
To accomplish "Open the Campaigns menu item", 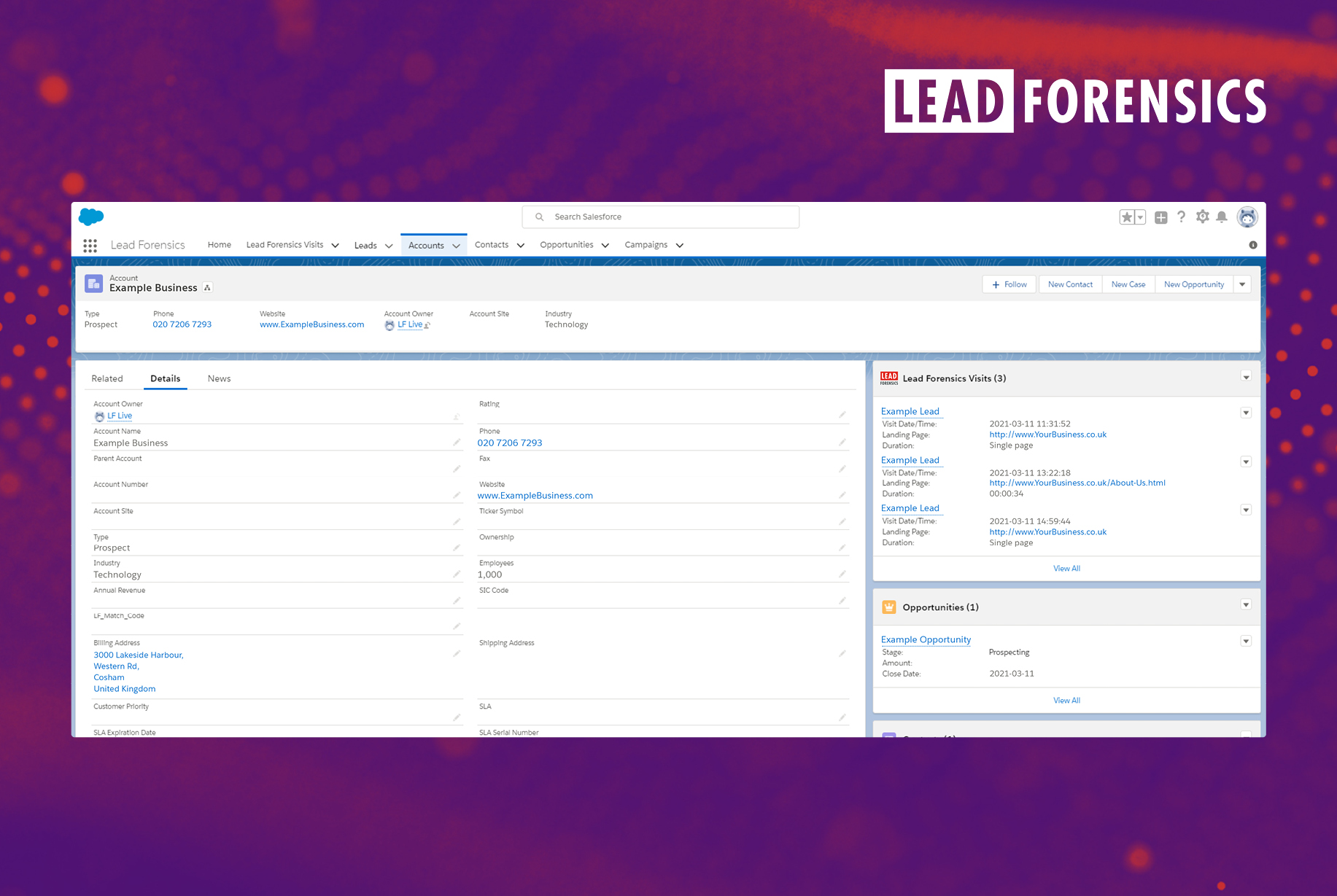I will click(x=647, y=245).
